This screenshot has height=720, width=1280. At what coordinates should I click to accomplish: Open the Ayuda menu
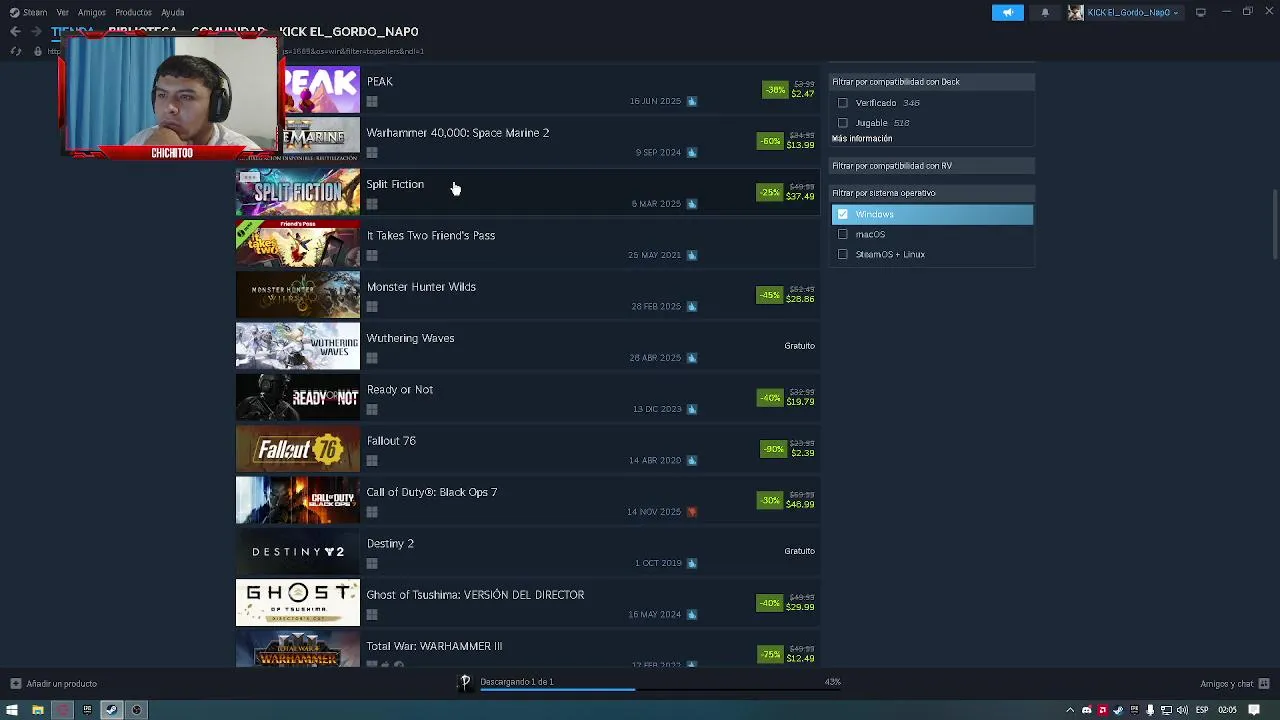click(173, 12)
